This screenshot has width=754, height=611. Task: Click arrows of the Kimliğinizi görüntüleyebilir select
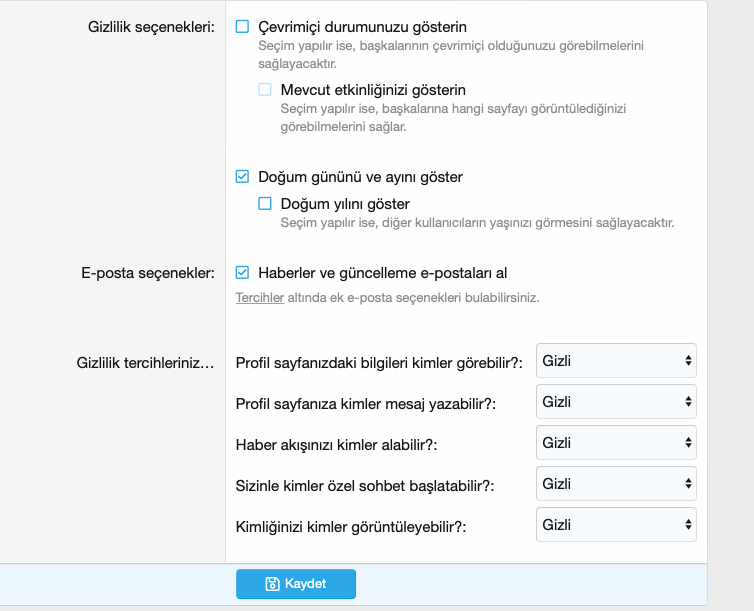[688, 524]
